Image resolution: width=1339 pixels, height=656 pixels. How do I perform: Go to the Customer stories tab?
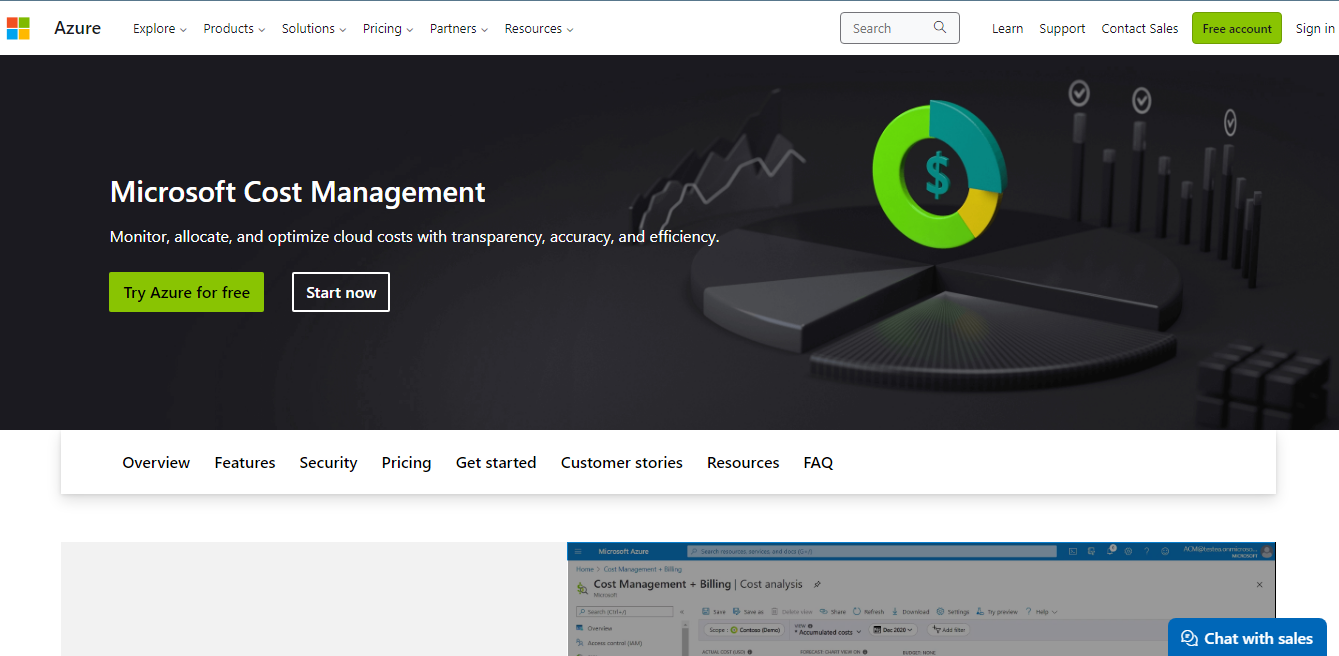[x=622, y=462]
